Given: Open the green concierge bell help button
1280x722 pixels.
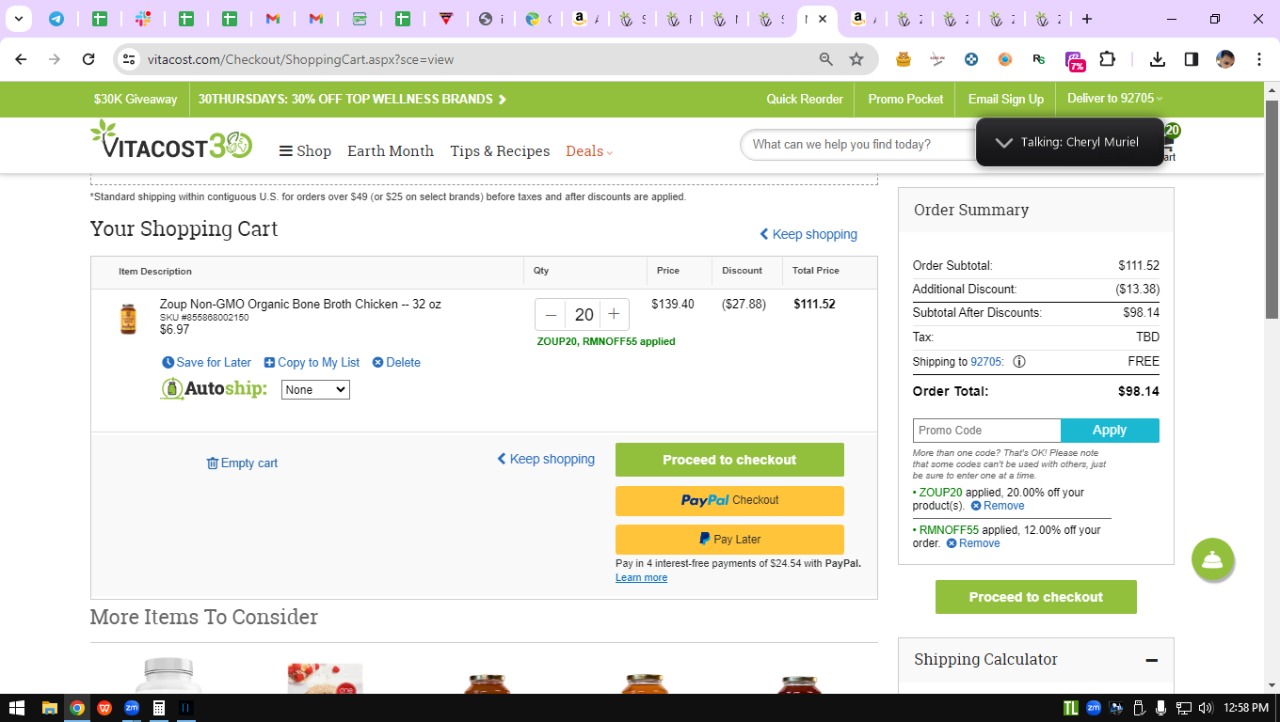Looking at the screenshot, I should pyautogui.click(x=1213, y=560).
